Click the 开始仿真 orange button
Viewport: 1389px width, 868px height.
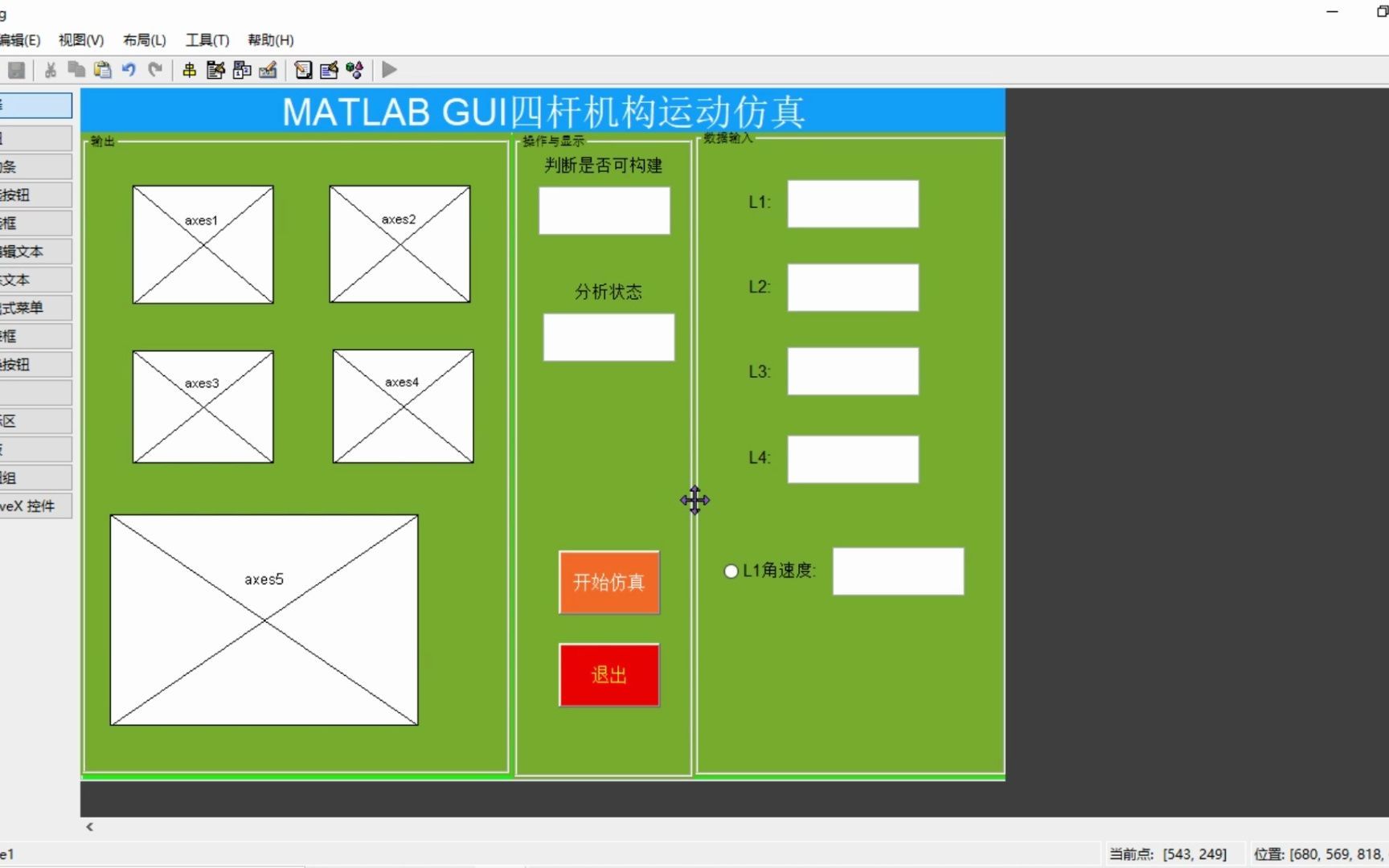(609, 583)
